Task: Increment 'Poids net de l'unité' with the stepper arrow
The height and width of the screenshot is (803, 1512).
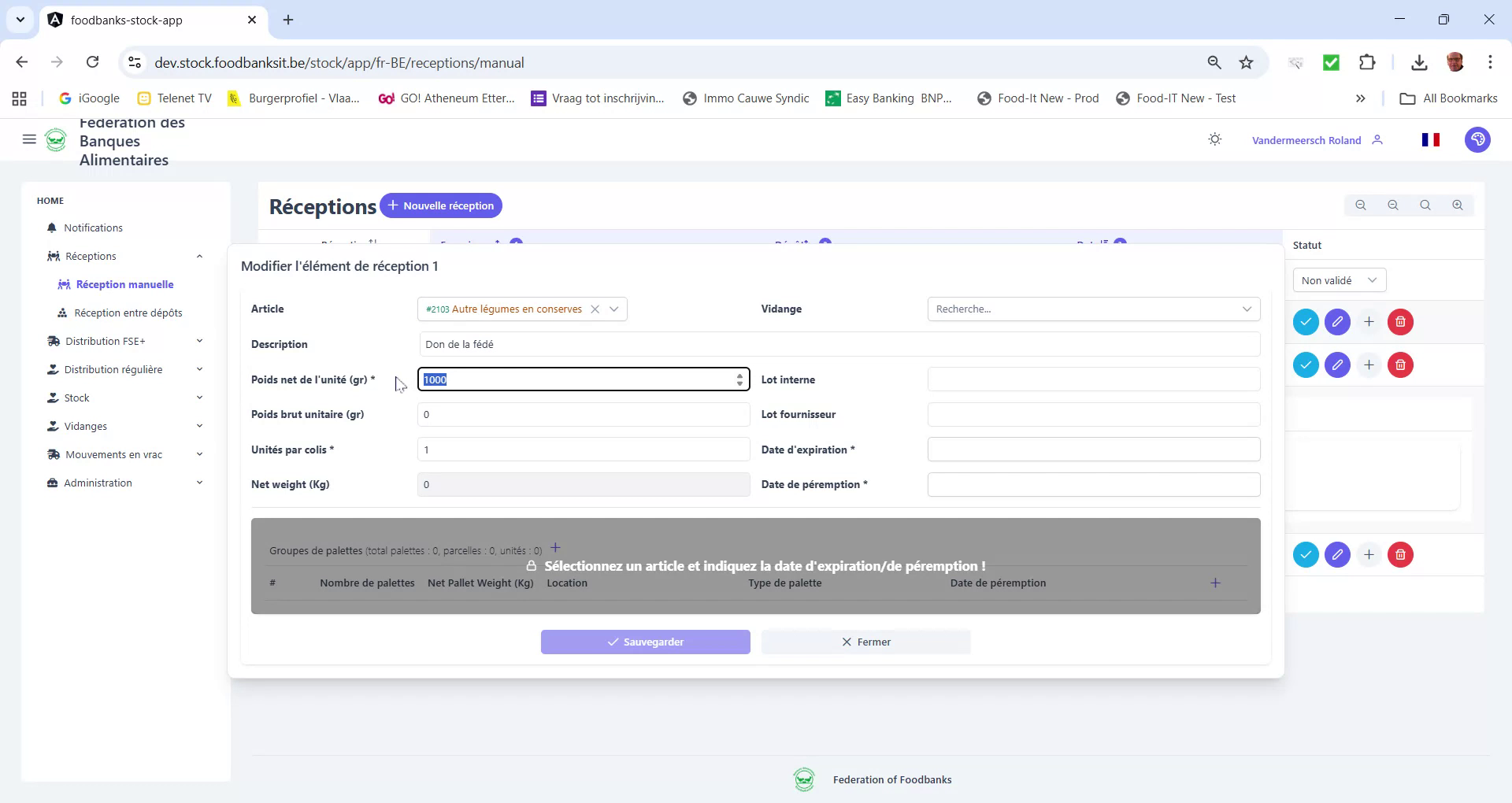Action: [739, 376]
